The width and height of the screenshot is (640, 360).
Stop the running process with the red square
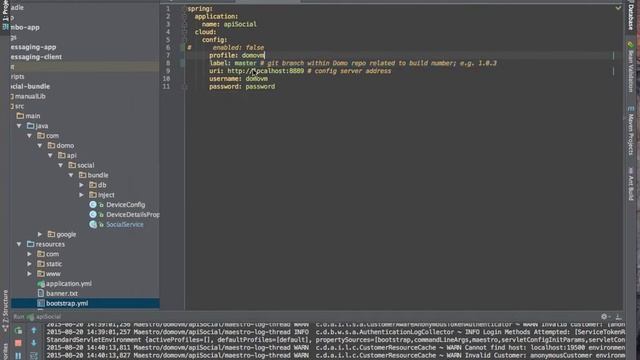coord(18,343)
